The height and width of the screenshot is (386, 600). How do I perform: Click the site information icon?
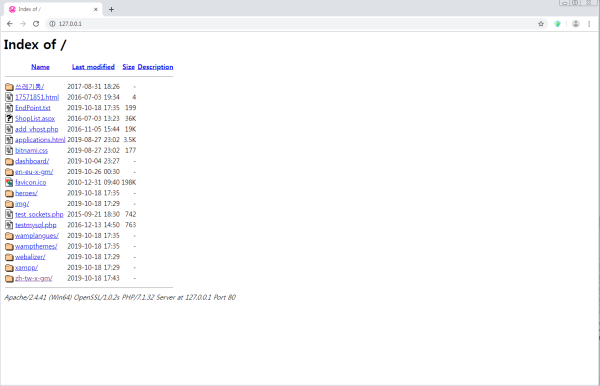click(52, 24)
